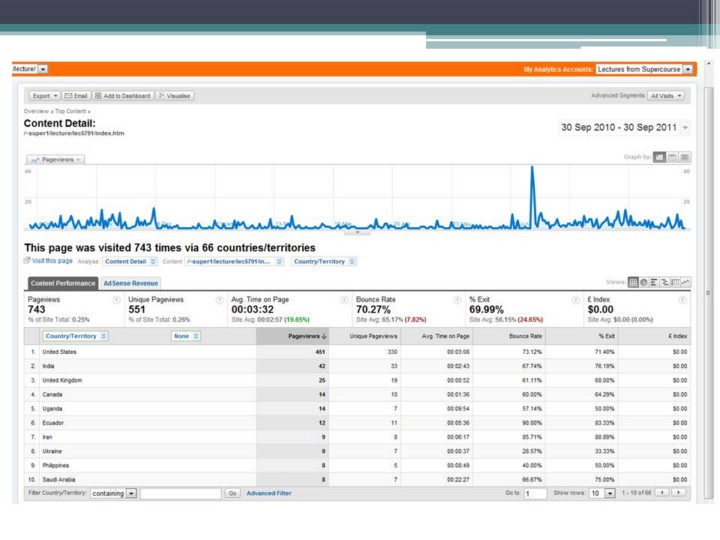Select the monthly Graph by view icon
720x540 pixels.
[x=685, y=157]
